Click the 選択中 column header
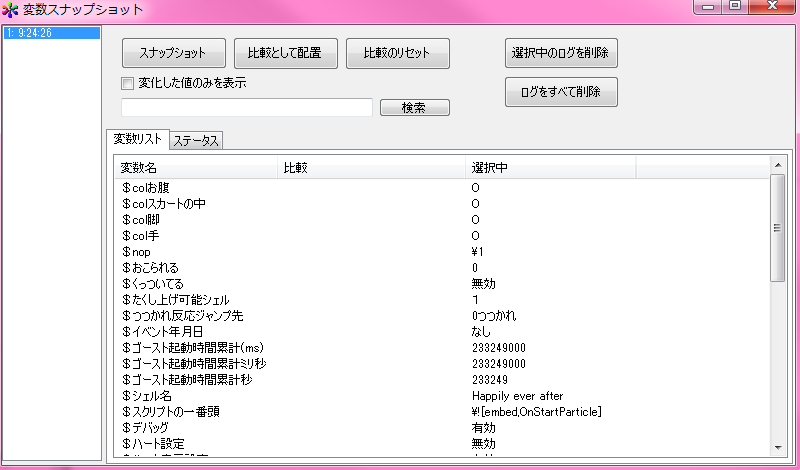The width and height of the screenshot is (800, 470). 551,168
